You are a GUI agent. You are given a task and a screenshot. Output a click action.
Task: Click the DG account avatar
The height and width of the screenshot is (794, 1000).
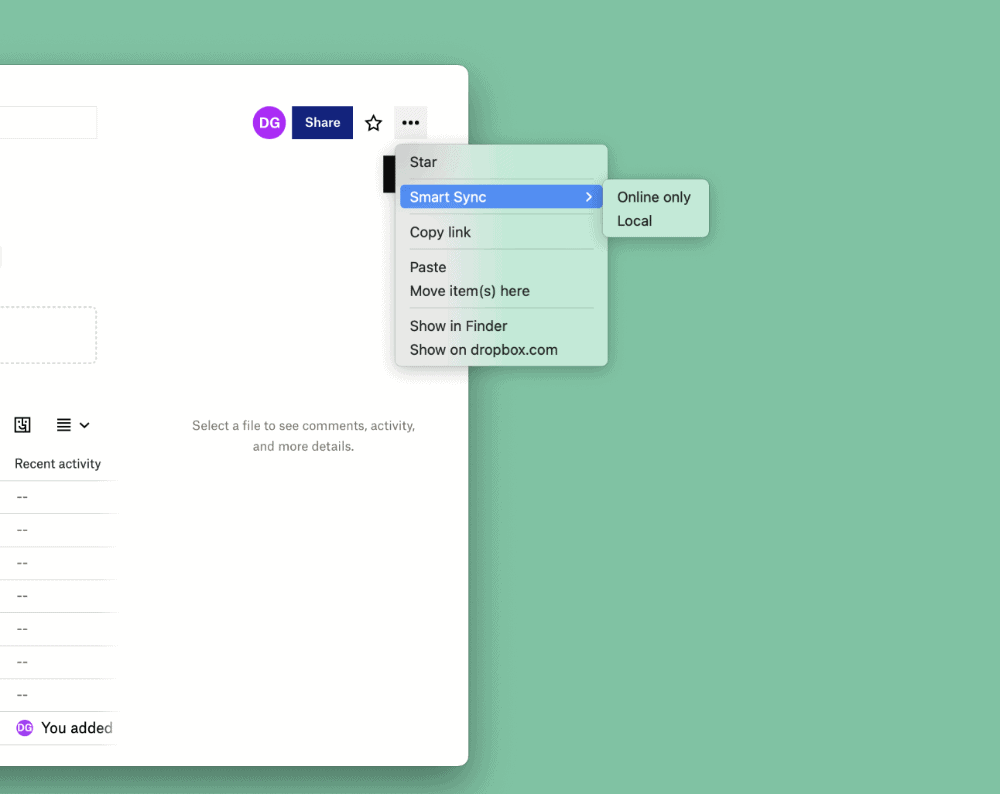click(268, 122)
